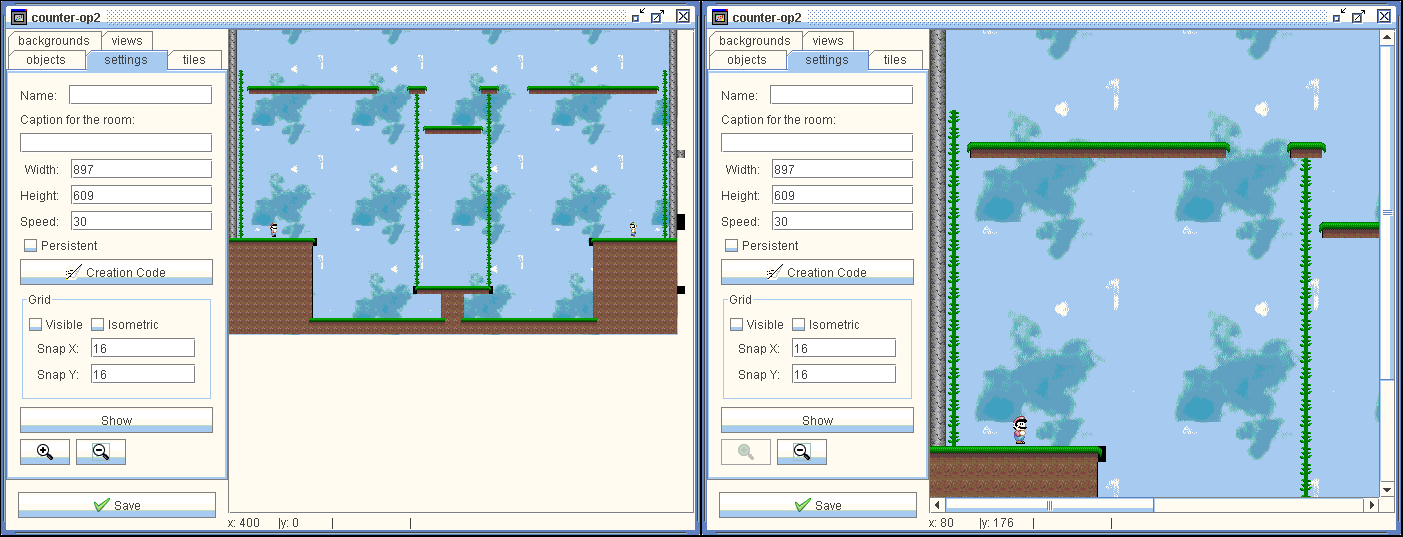Click room caption field in left window
This screenshot has width=1403, height=537.
[116, 143]
